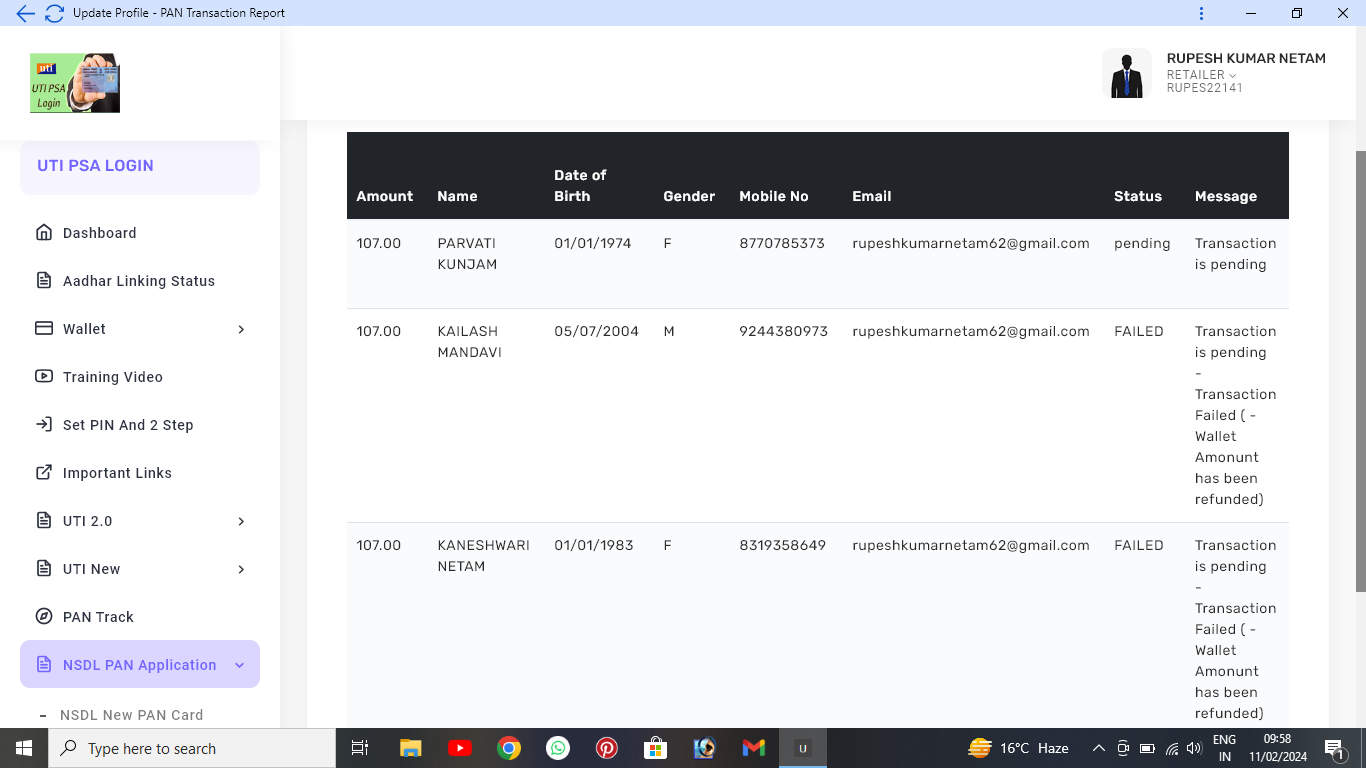Click the WhatsApp icon in taskbar
The width and height of the screenshot is (1366, 768).
point(558,748)
